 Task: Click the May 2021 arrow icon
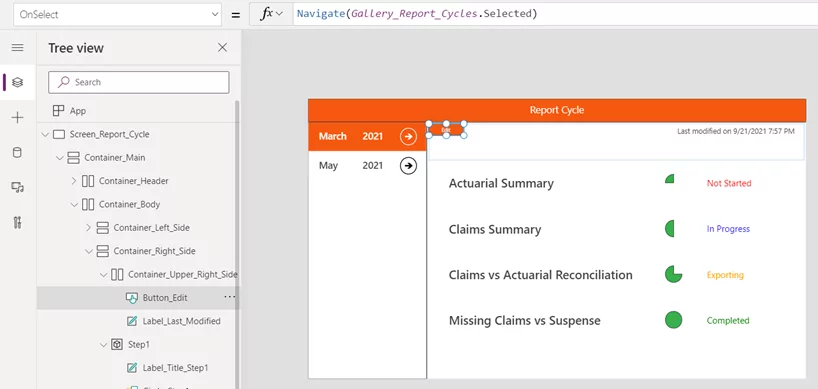(408, 166)
